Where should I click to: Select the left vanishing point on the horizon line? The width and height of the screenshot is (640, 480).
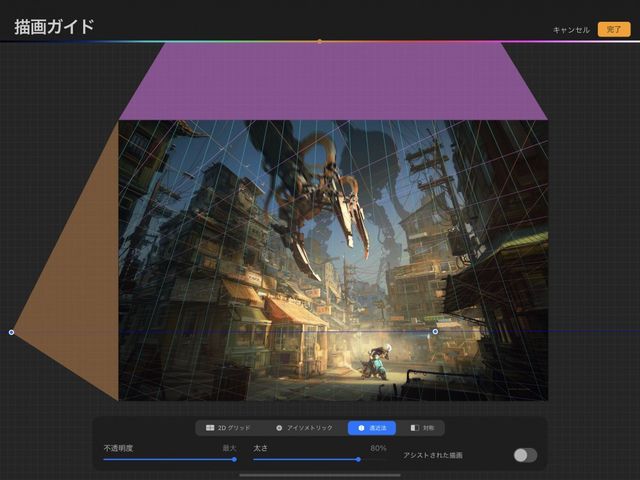point(11,332)
